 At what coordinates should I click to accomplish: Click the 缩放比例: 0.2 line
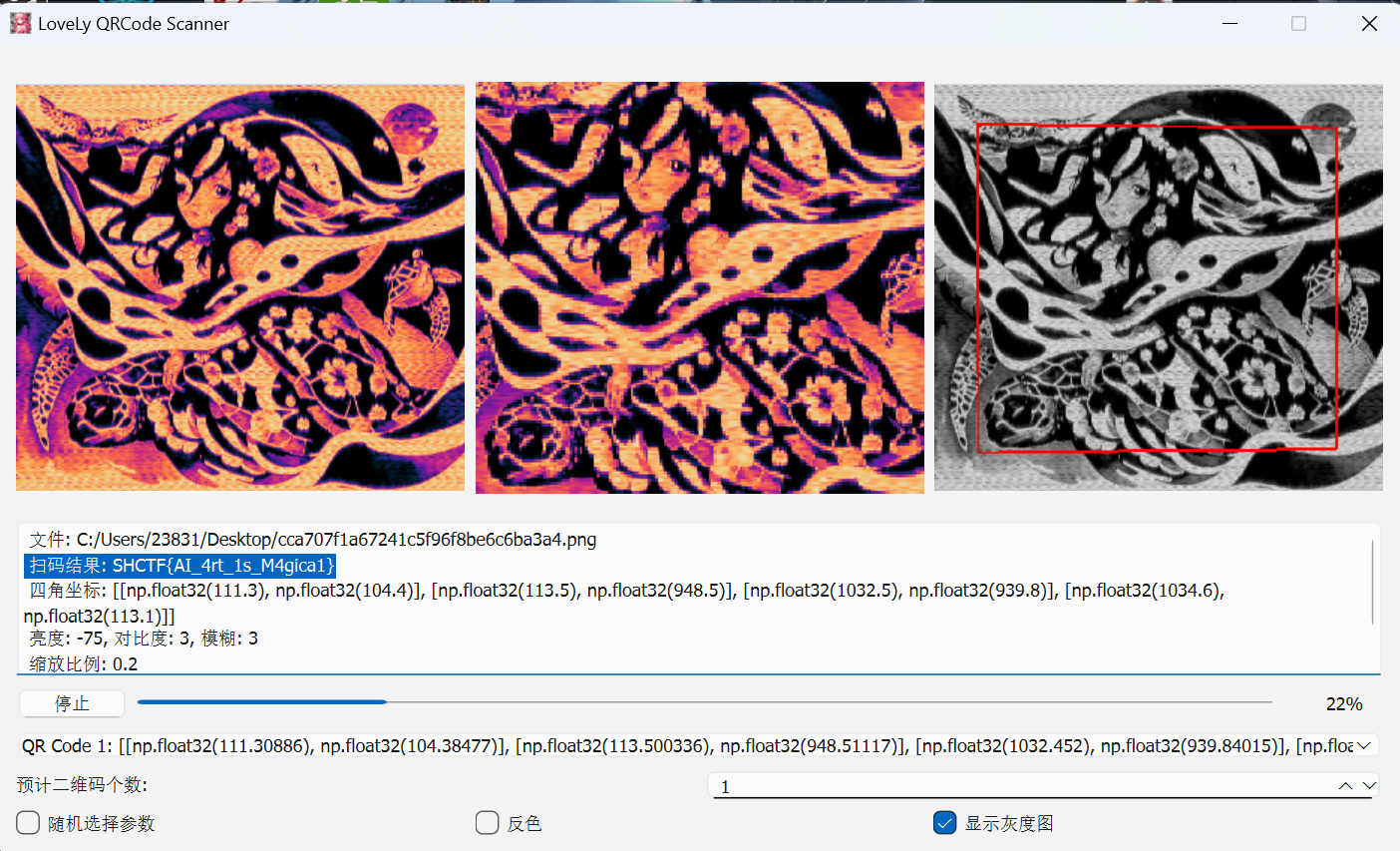pos(84,663)
